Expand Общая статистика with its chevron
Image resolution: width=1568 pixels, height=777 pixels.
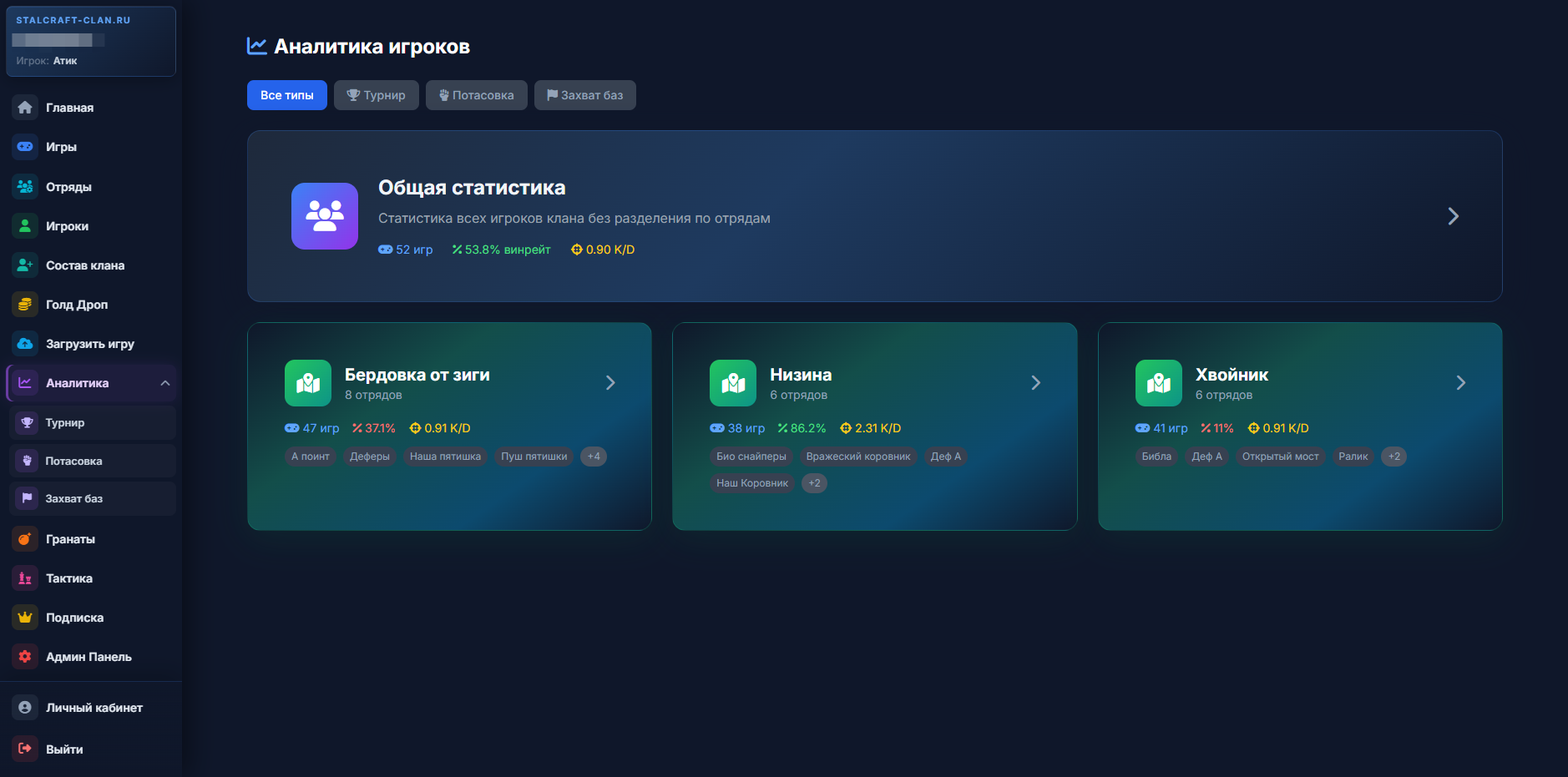[x=1453, y=216]
